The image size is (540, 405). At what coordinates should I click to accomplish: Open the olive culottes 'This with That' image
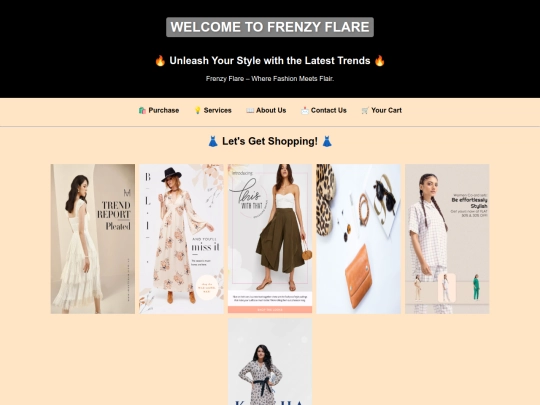point(270,239)
